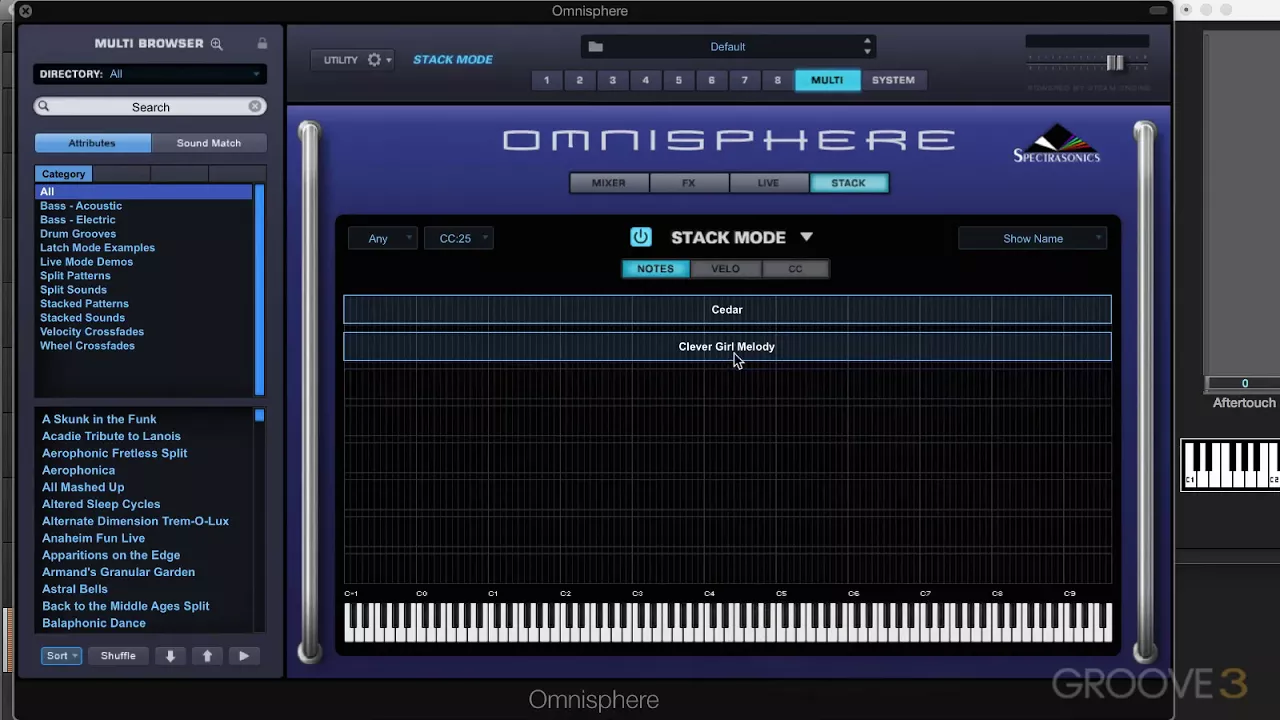Open the Category column header
The height and width of the screenshot is (720, 1280).
[x=63, y=174]
